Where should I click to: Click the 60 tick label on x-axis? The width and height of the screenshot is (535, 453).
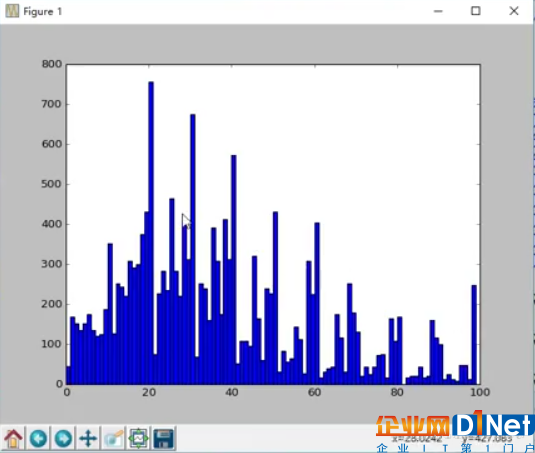314,392
